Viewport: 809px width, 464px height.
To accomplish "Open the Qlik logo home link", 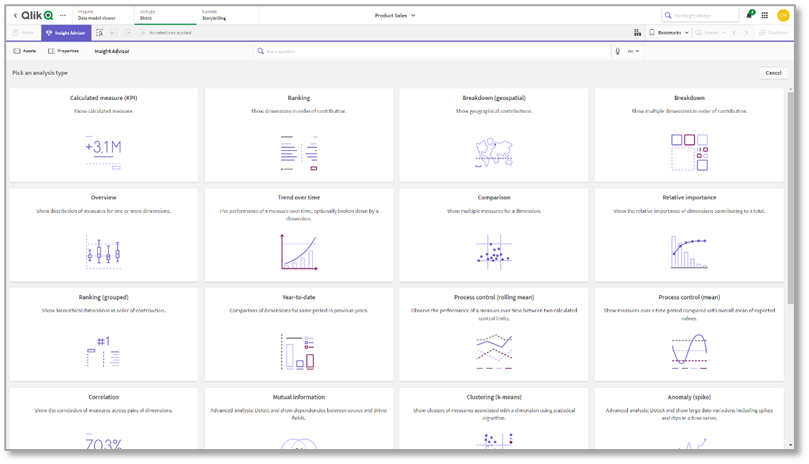I will click(x=37, y=15).
